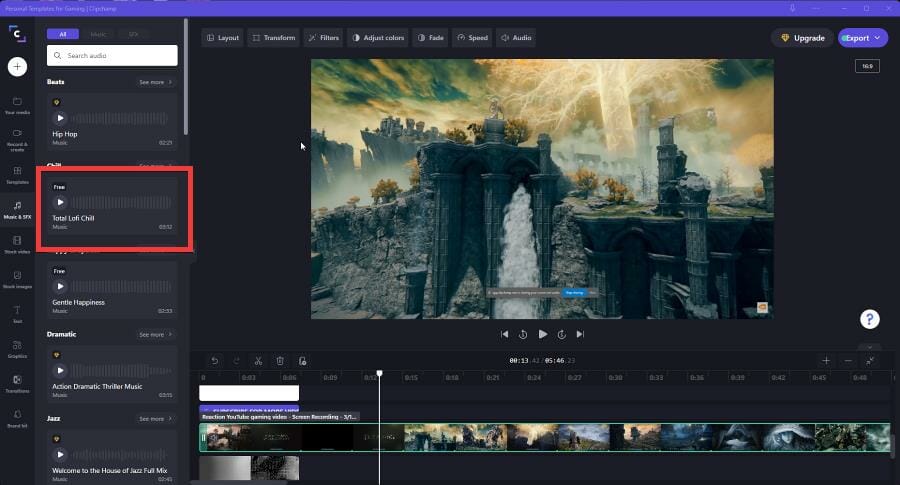The height and width of the screenshot is (485, 900).
Task: Preview Action Dramatic Thriller Music track
Action: [60, 371]
